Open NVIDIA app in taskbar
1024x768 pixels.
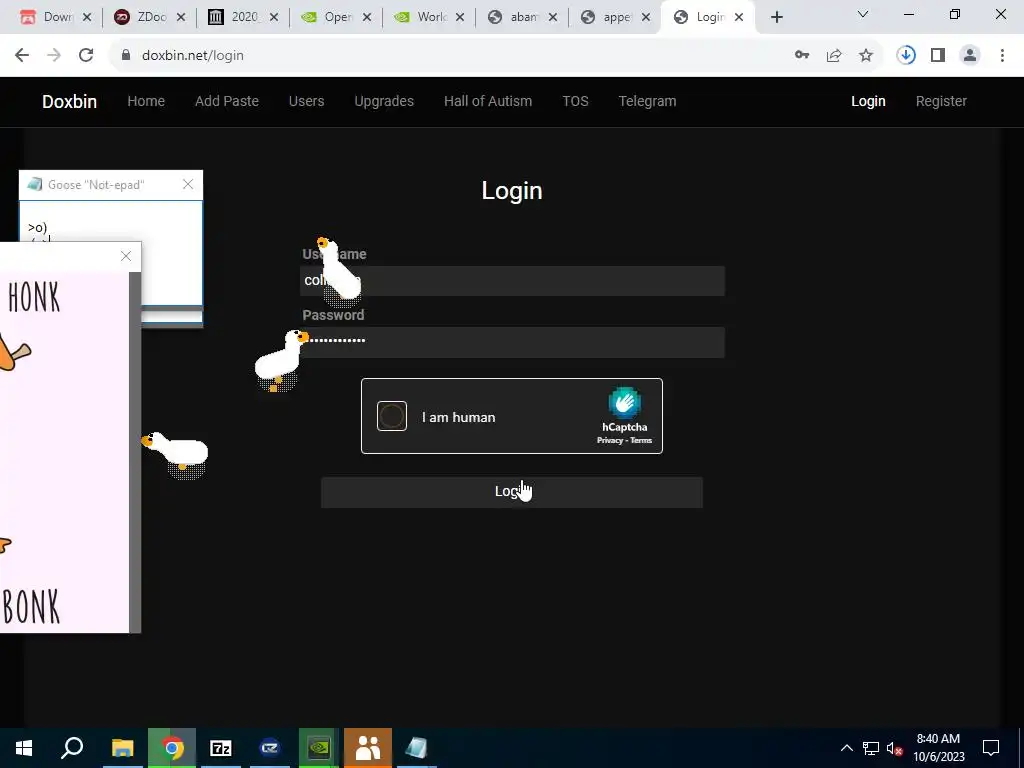pos(319,748)
